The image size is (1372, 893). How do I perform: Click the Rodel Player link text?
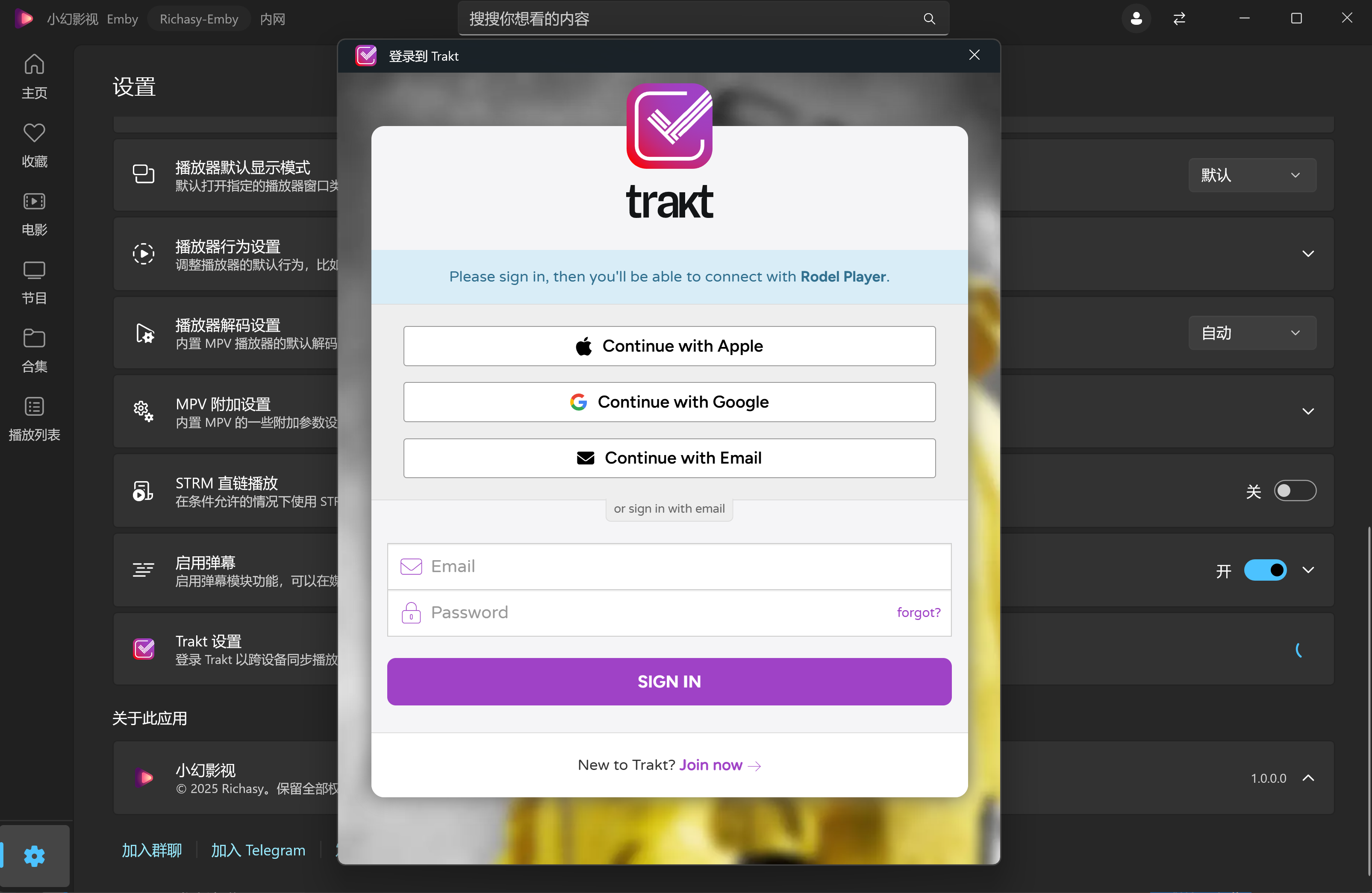pyautogui.click(x=843, y=276)
